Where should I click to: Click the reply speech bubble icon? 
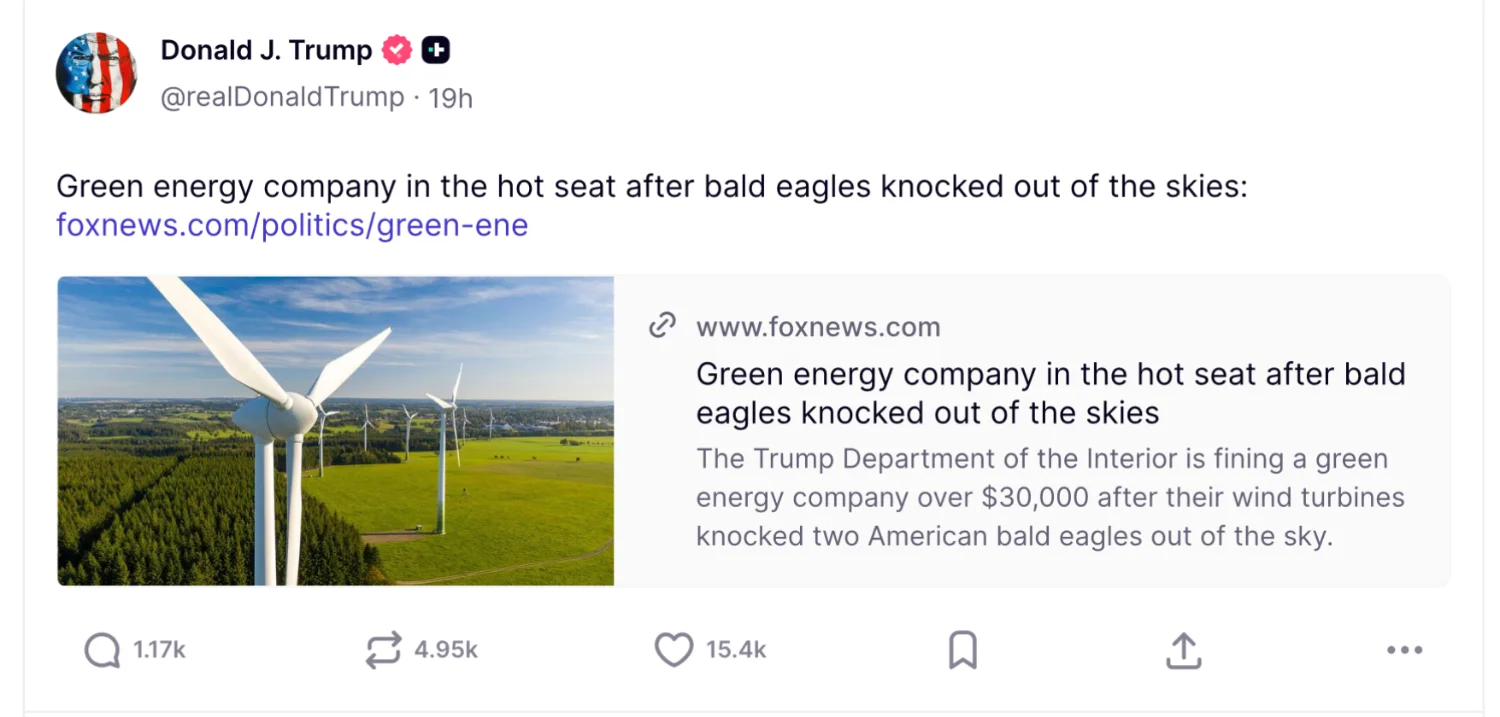tap(102, 651)
